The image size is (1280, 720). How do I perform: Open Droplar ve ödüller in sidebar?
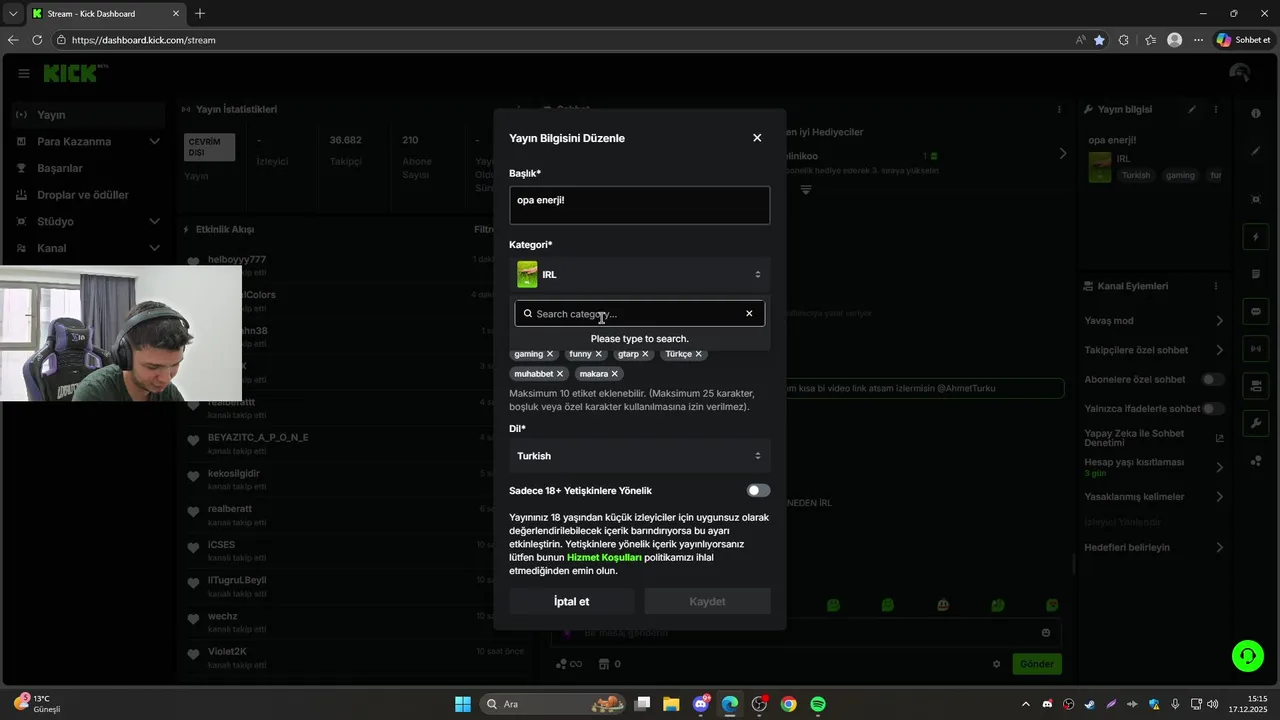click(x=88, y=195)
